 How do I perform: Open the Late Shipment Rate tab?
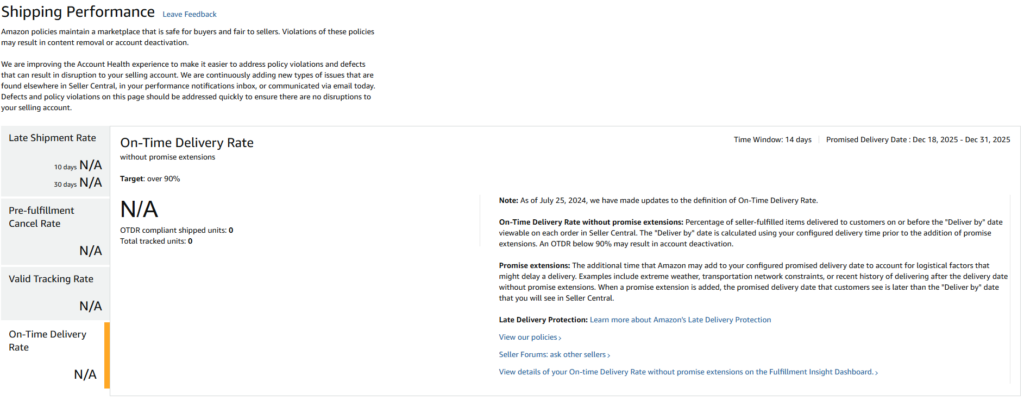click(52, 138)
